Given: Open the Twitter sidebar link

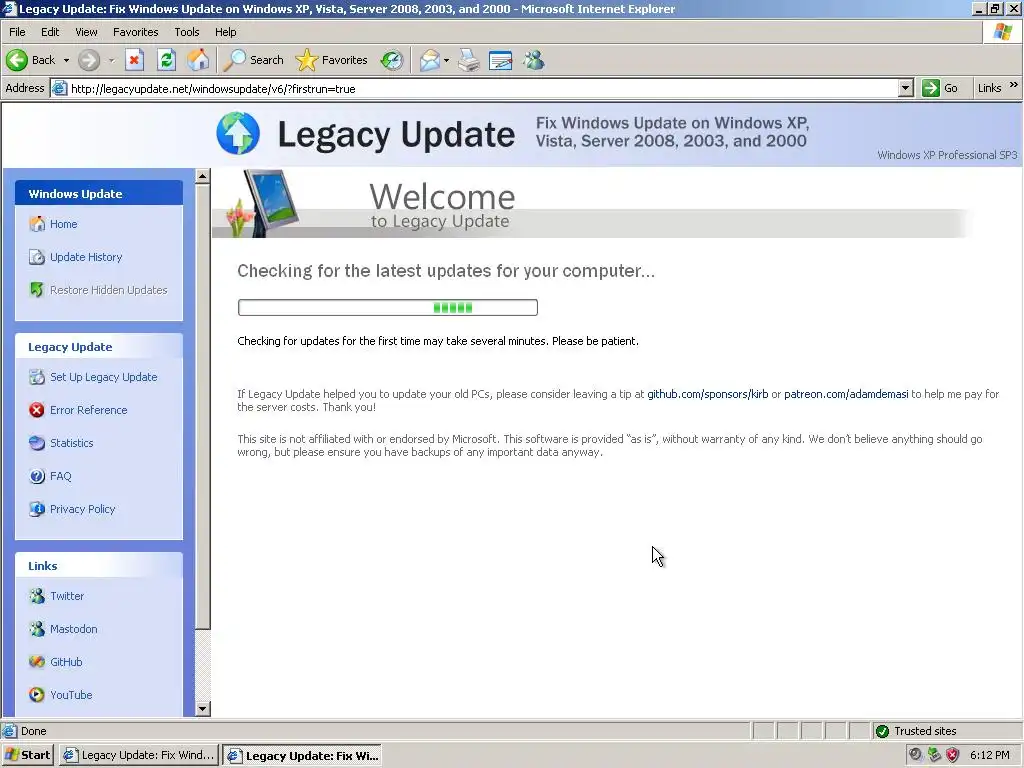Looking at the screenshot, I should pyautogui.click(x=67, y=596).
